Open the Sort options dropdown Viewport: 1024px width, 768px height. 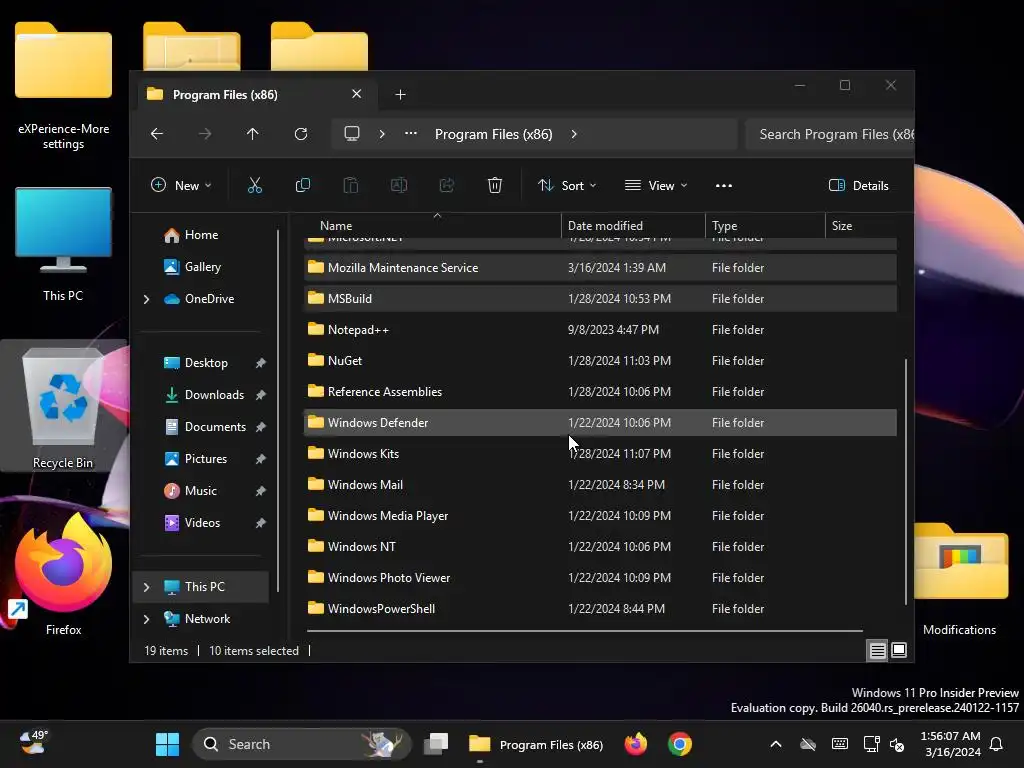pos(566,185)
